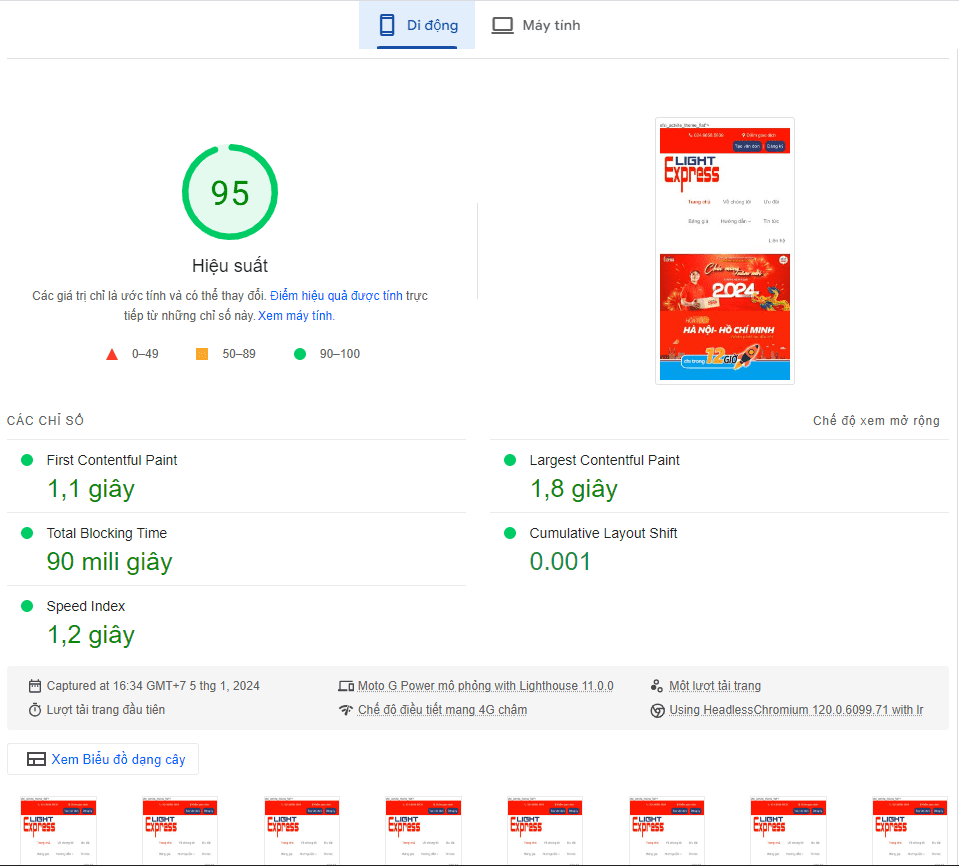Screen dimensions: 959x866
Task: Click Chế độ điều tiết mạng 4G chậm
Action: tap(442, 710)
